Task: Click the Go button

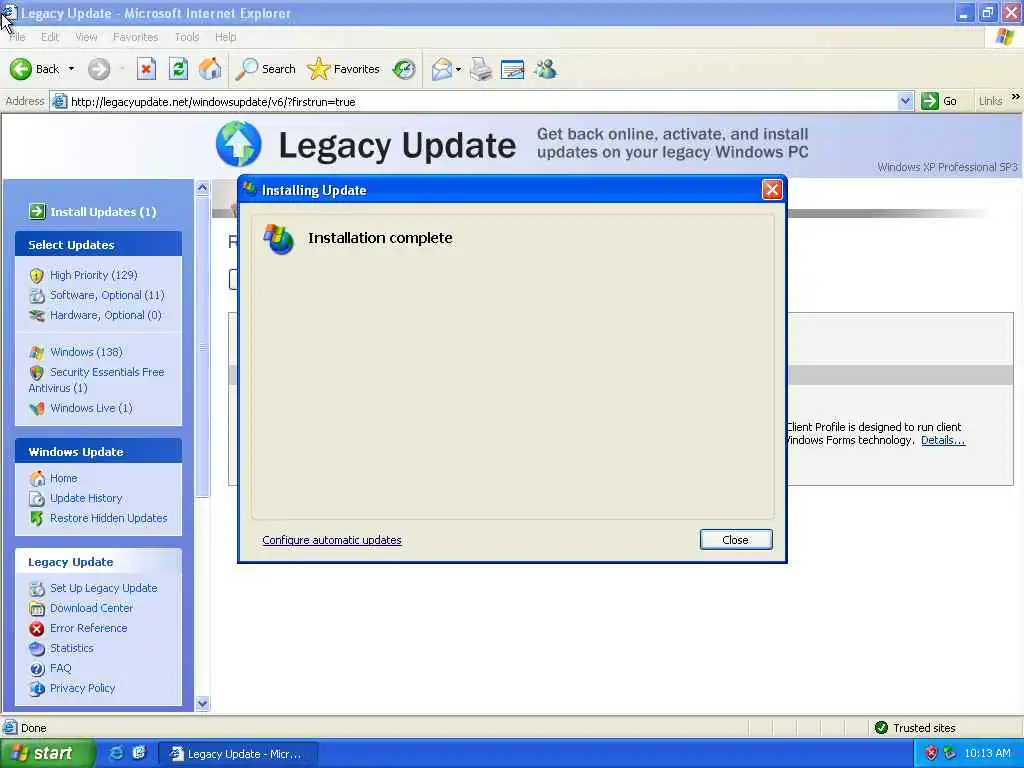Action: pos(939,101)
